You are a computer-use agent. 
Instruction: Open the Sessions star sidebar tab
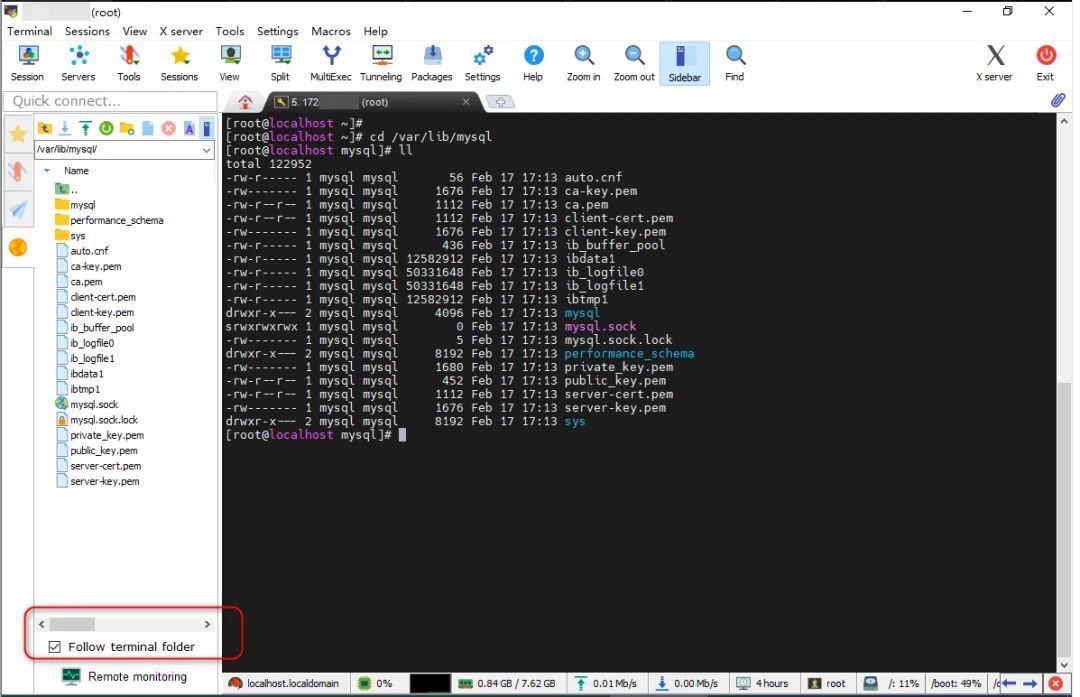(18, 134)
